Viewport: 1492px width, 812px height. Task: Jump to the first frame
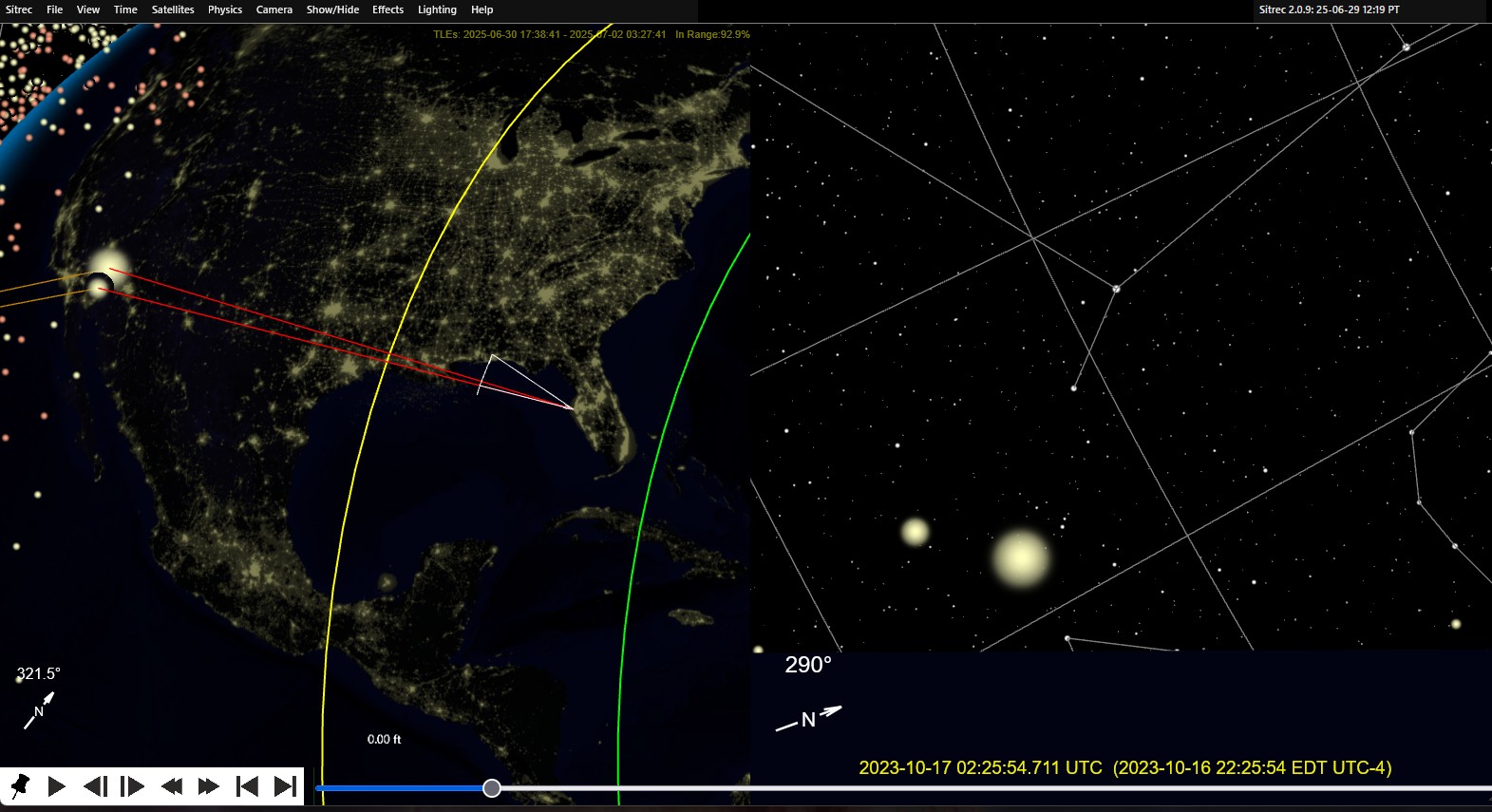click(x=247, y=786)
